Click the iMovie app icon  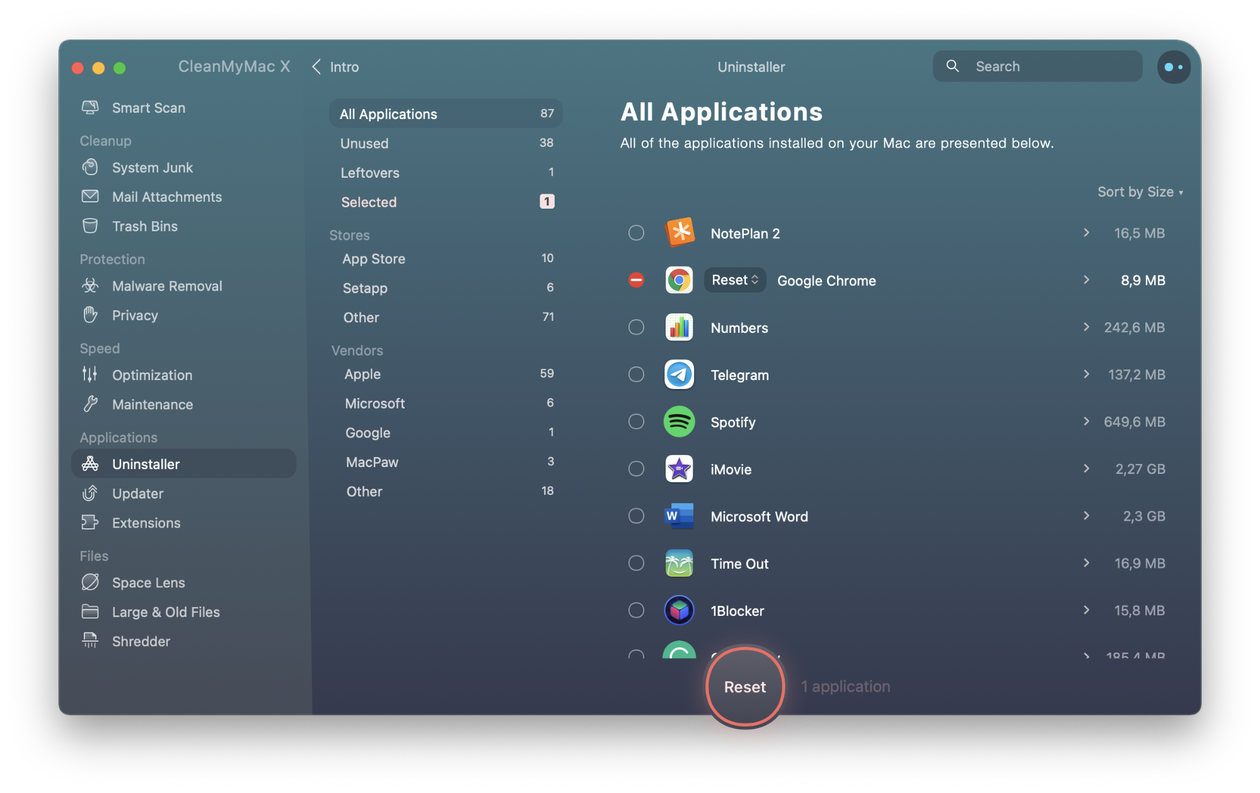[x=680, y=469]
